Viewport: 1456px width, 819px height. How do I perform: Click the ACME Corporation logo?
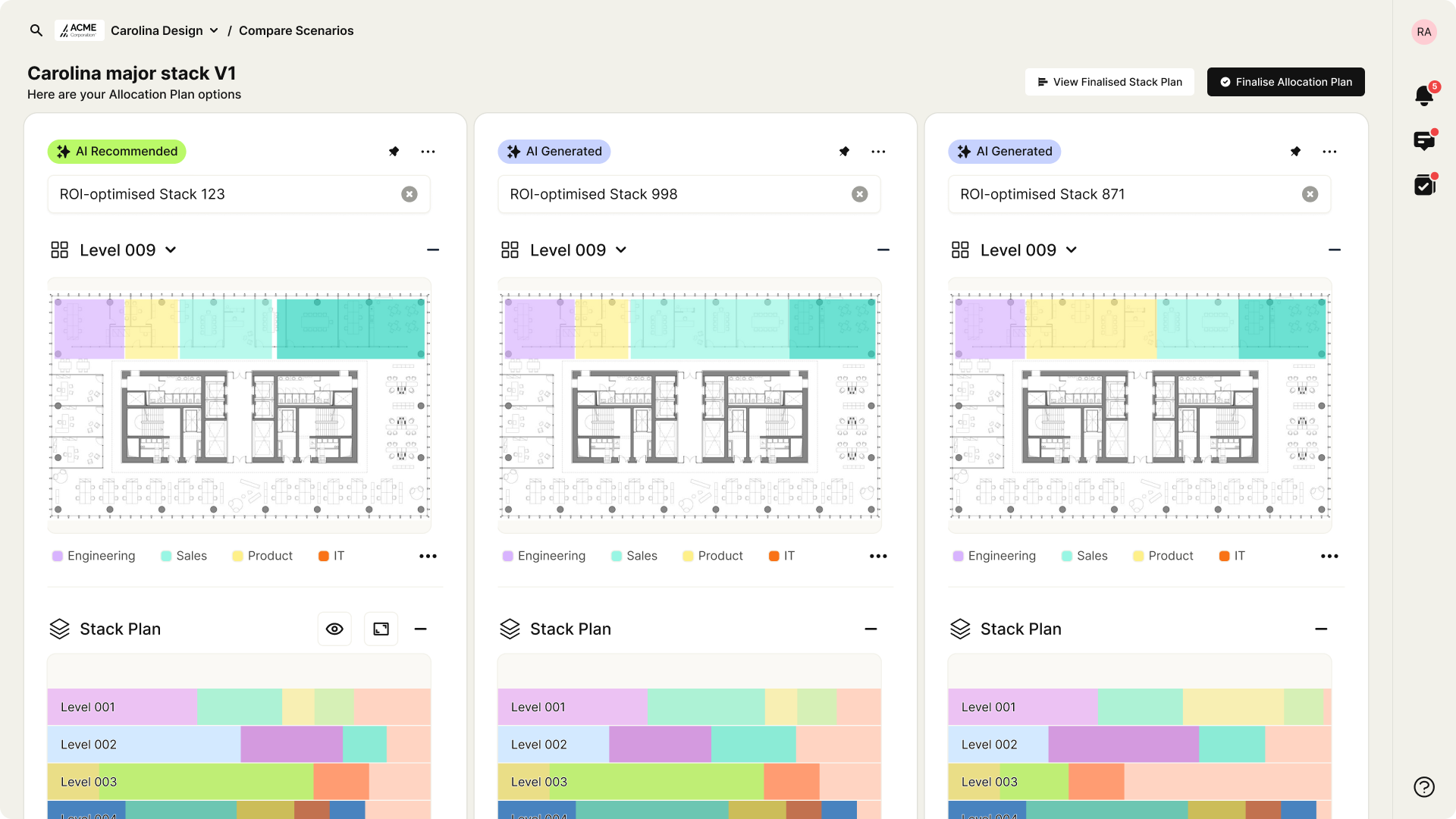coord(79,30)
